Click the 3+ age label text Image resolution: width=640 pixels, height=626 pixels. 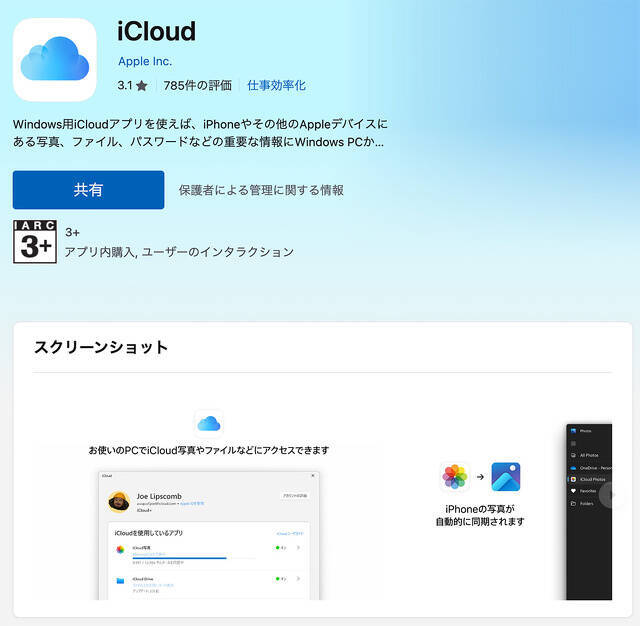point(72,233)
